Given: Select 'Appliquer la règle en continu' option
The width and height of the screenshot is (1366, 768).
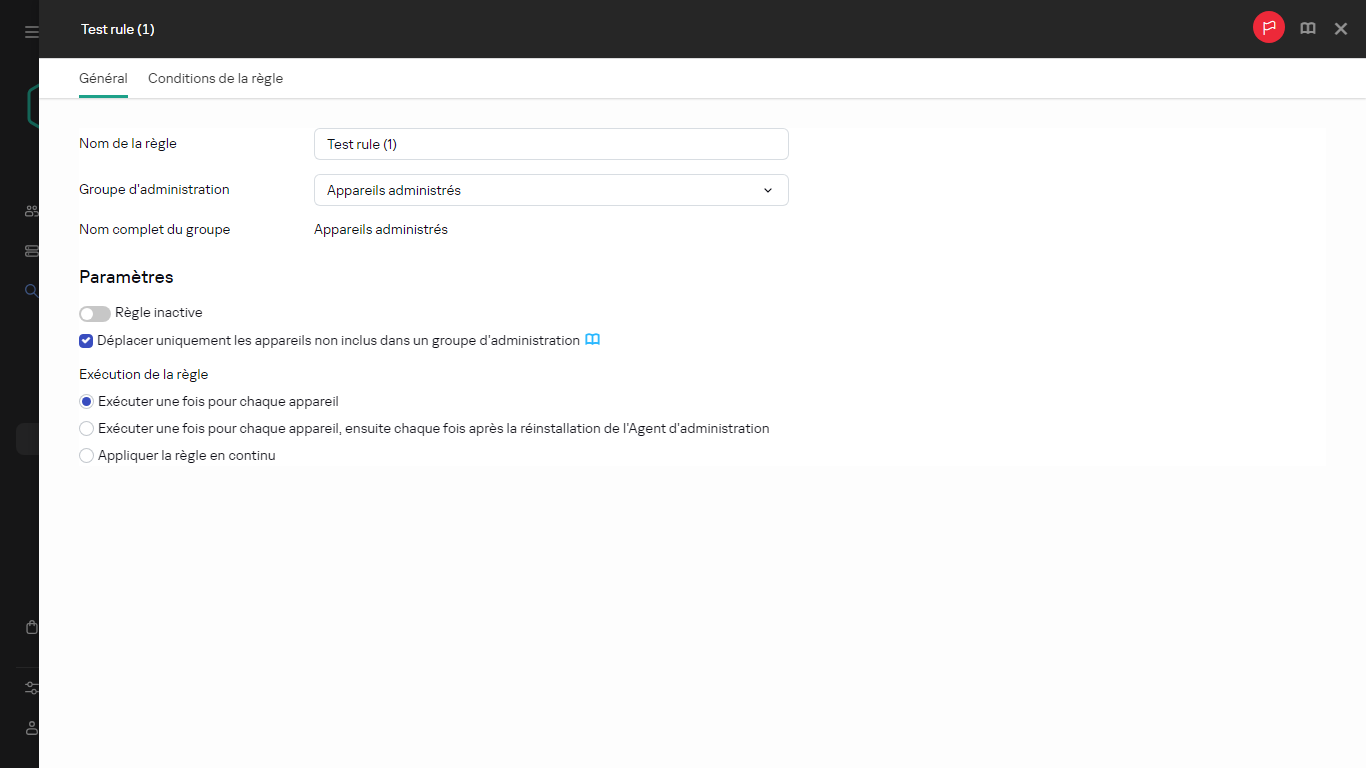Looking at the screenshot, I should coord(87,456).
